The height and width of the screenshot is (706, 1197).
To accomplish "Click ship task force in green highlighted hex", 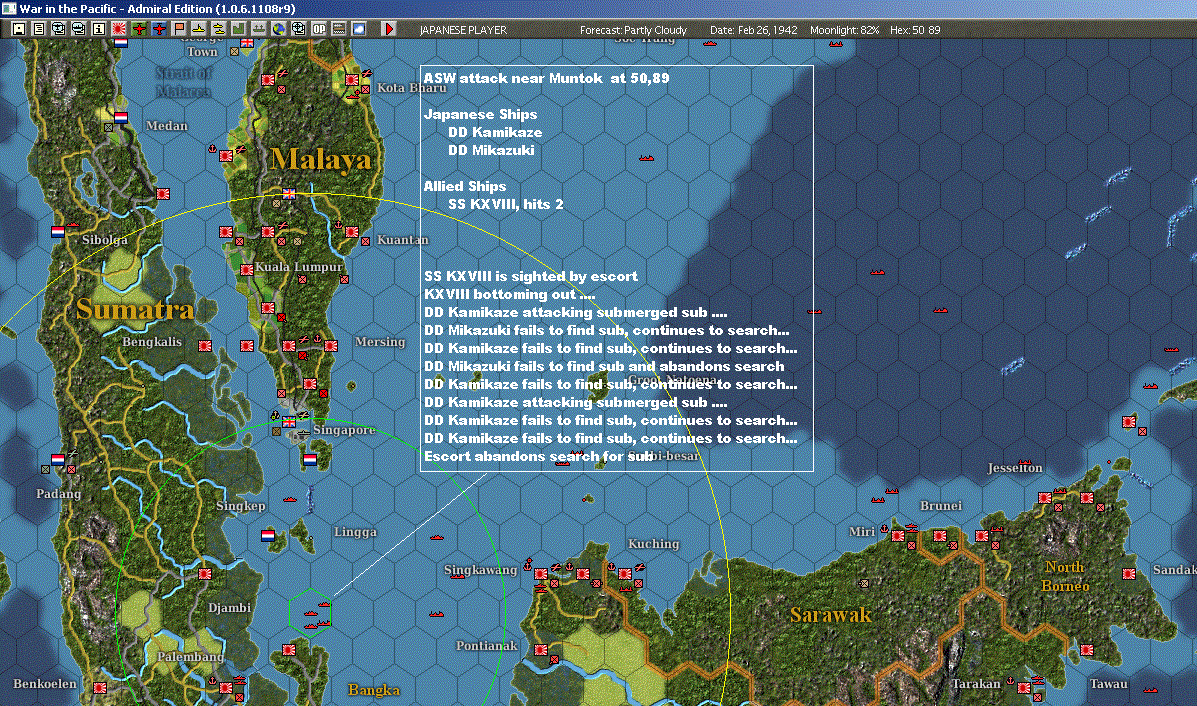I will (311, 613).
